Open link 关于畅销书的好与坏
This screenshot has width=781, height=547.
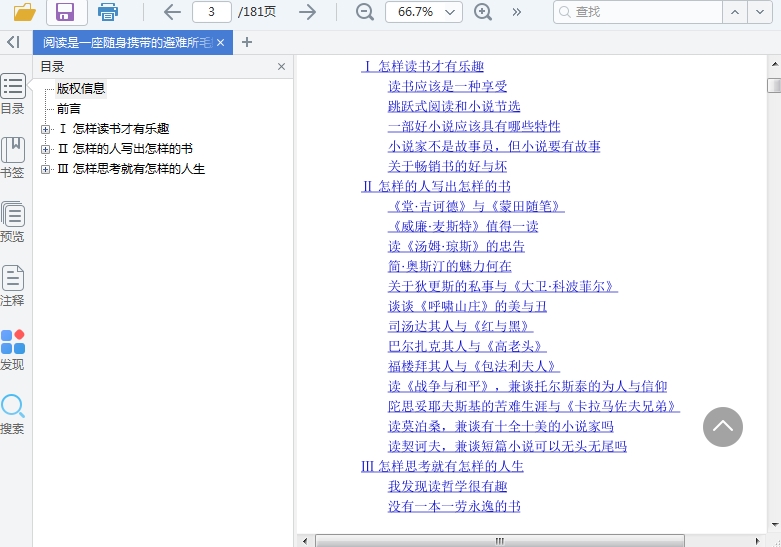tap(447, 166)
